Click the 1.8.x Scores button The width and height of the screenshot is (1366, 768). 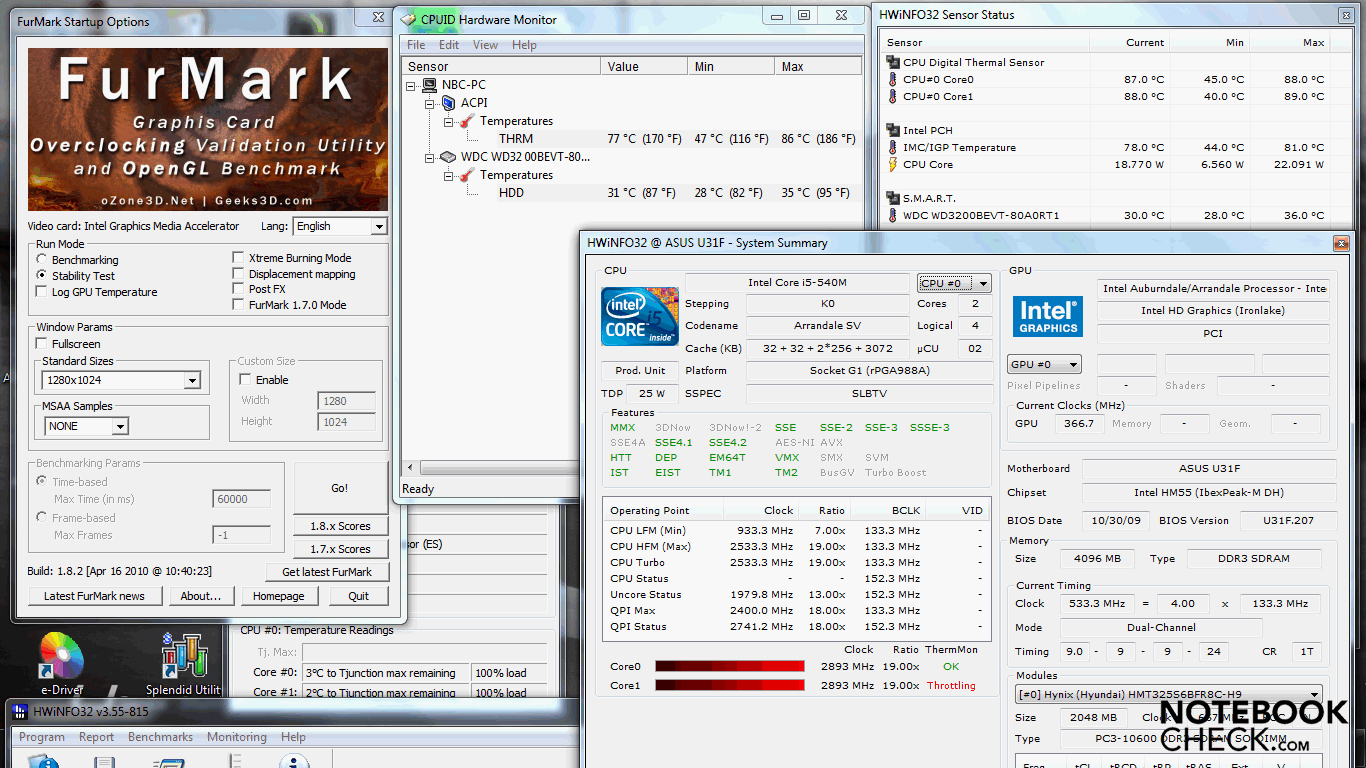[x=340, y=526]
